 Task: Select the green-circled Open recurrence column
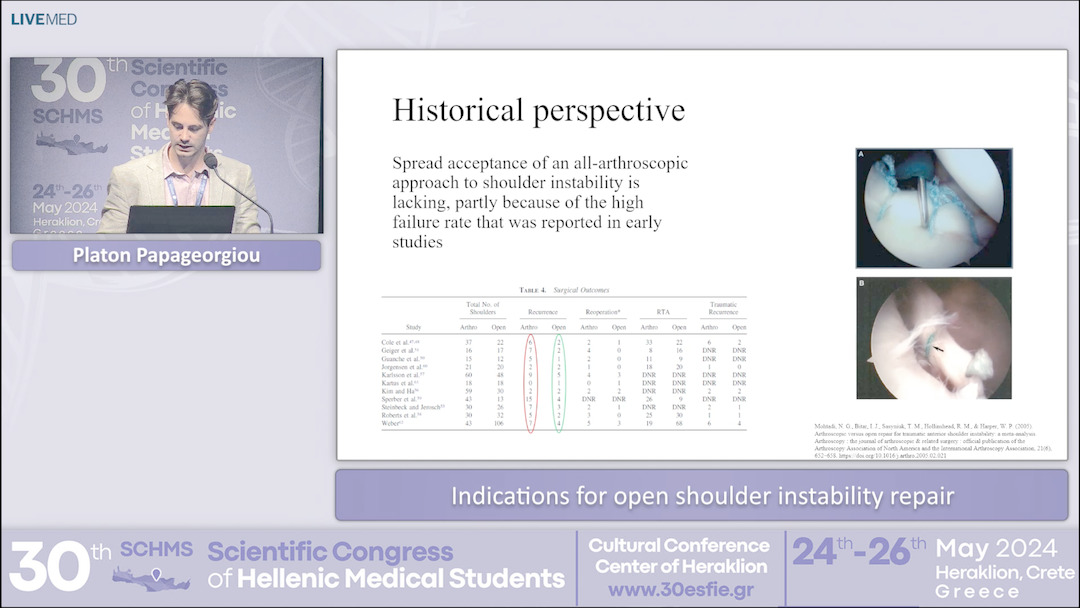pos(558,380)
